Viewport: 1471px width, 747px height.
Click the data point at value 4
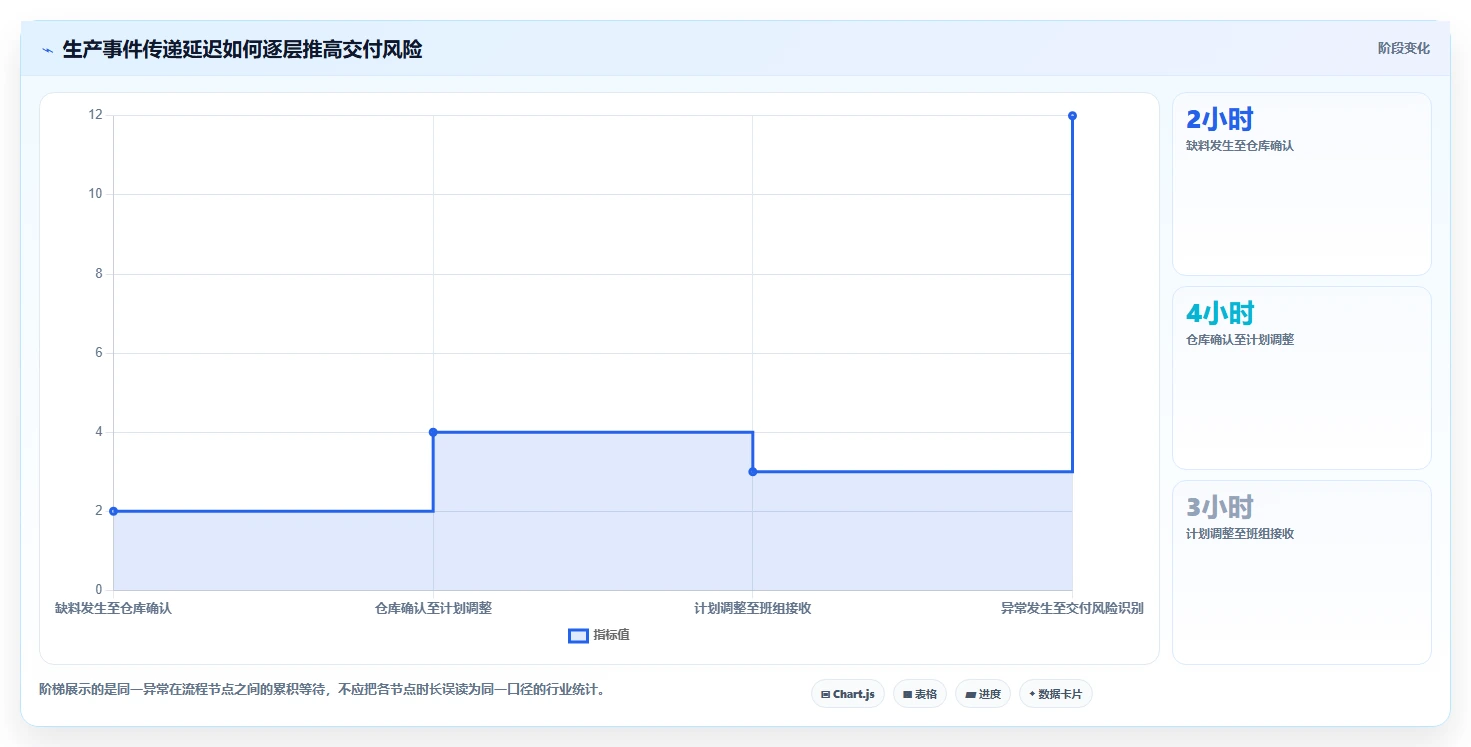[x=433, y=432]
